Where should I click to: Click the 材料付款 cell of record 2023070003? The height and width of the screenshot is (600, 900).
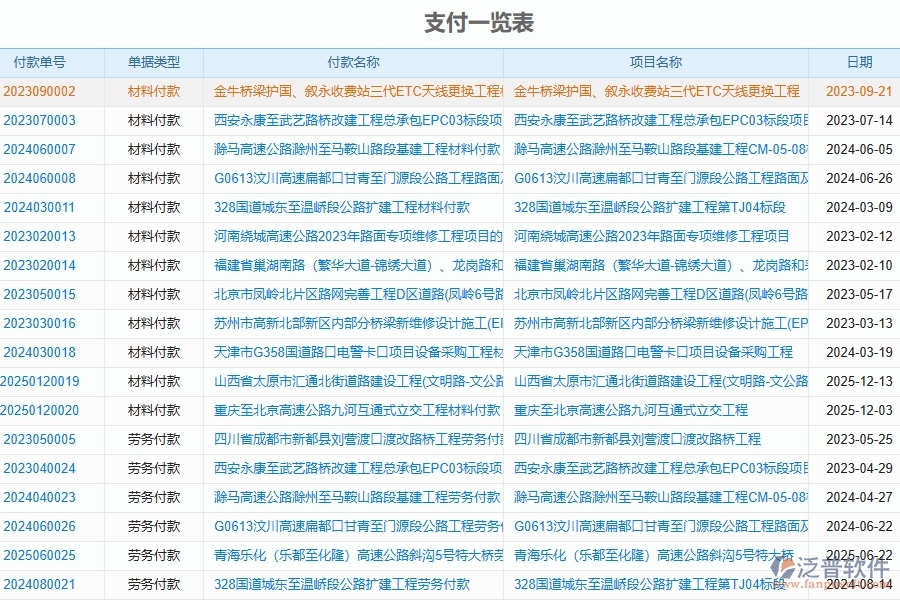coord(150,120)
